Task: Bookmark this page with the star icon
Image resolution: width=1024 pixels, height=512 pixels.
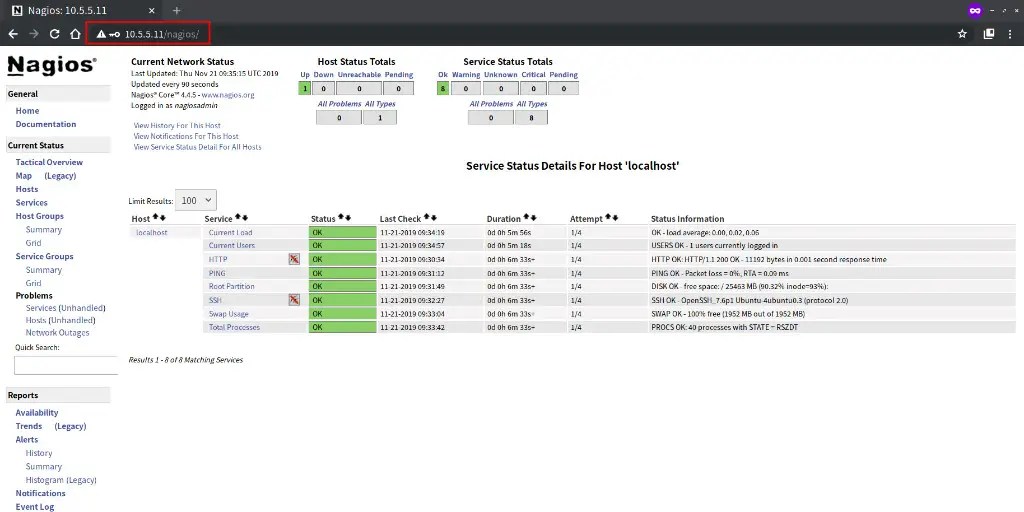Action: (x=962, y=34)
